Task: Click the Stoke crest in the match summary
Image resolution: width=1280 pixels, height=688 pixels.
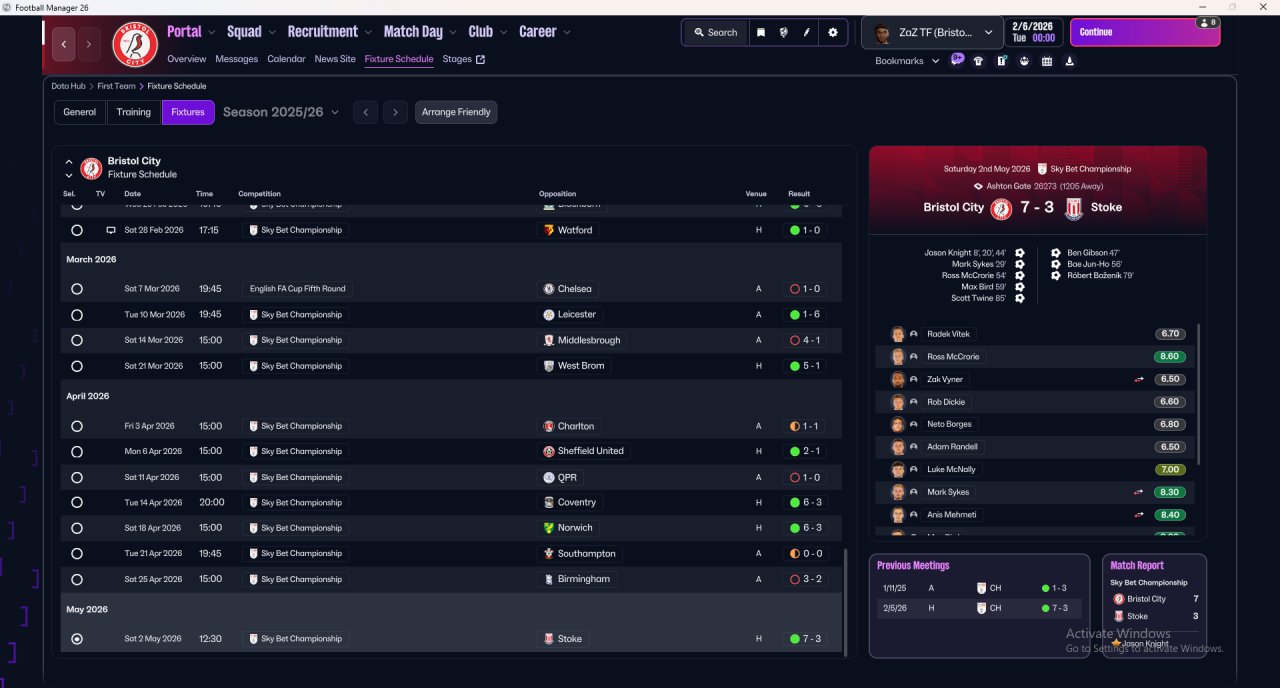Action: coord(1074,208)
